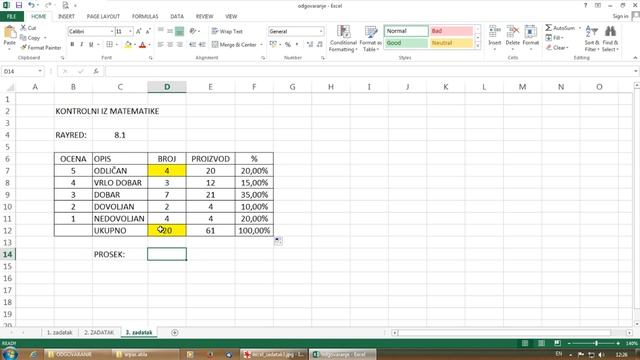The width and height of the screenshot is (640, 360).
Task: Toggle Bold formatting
Action: click(72, 44)
